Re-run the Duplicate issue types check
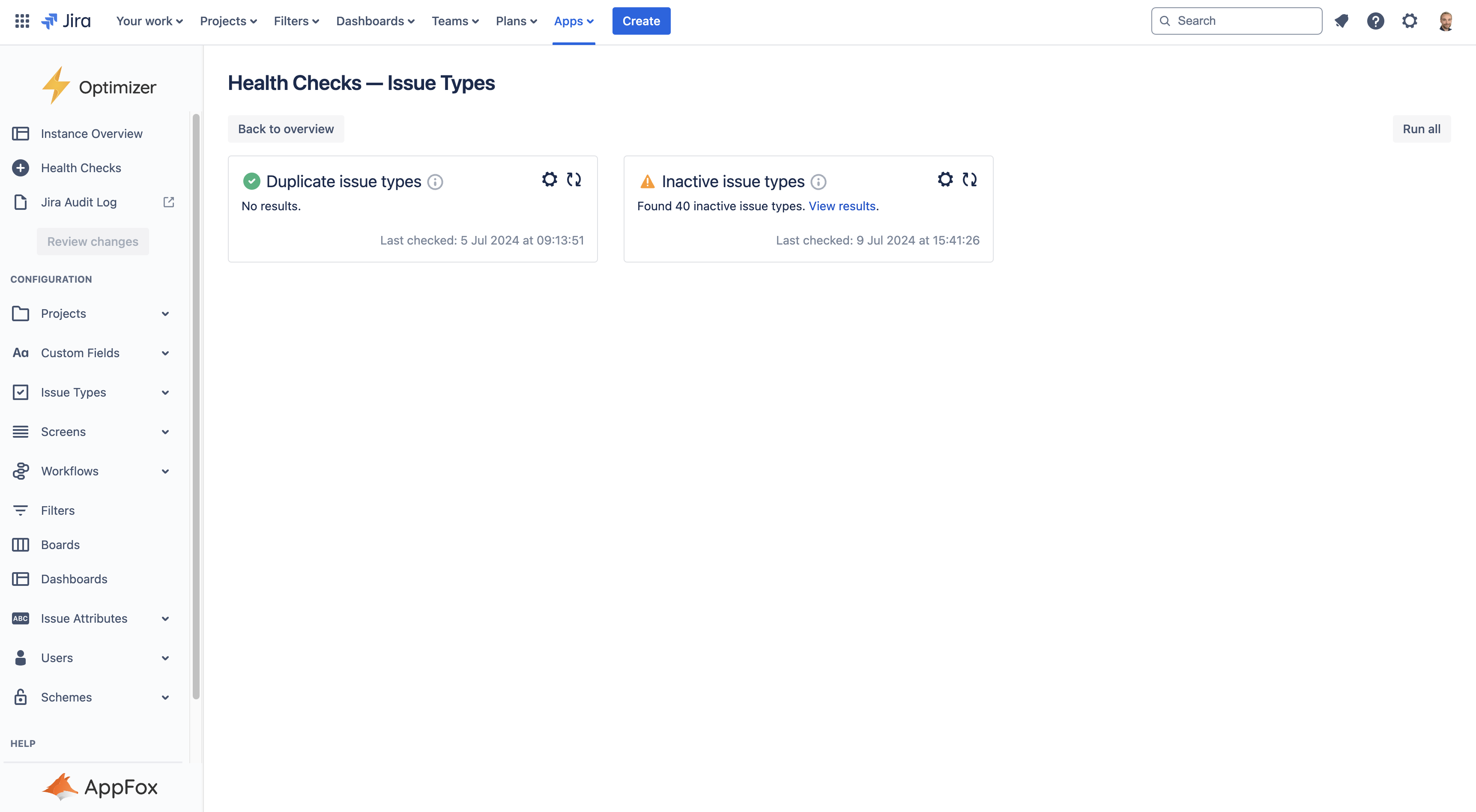1476x812 pixels. click(574, 179)
